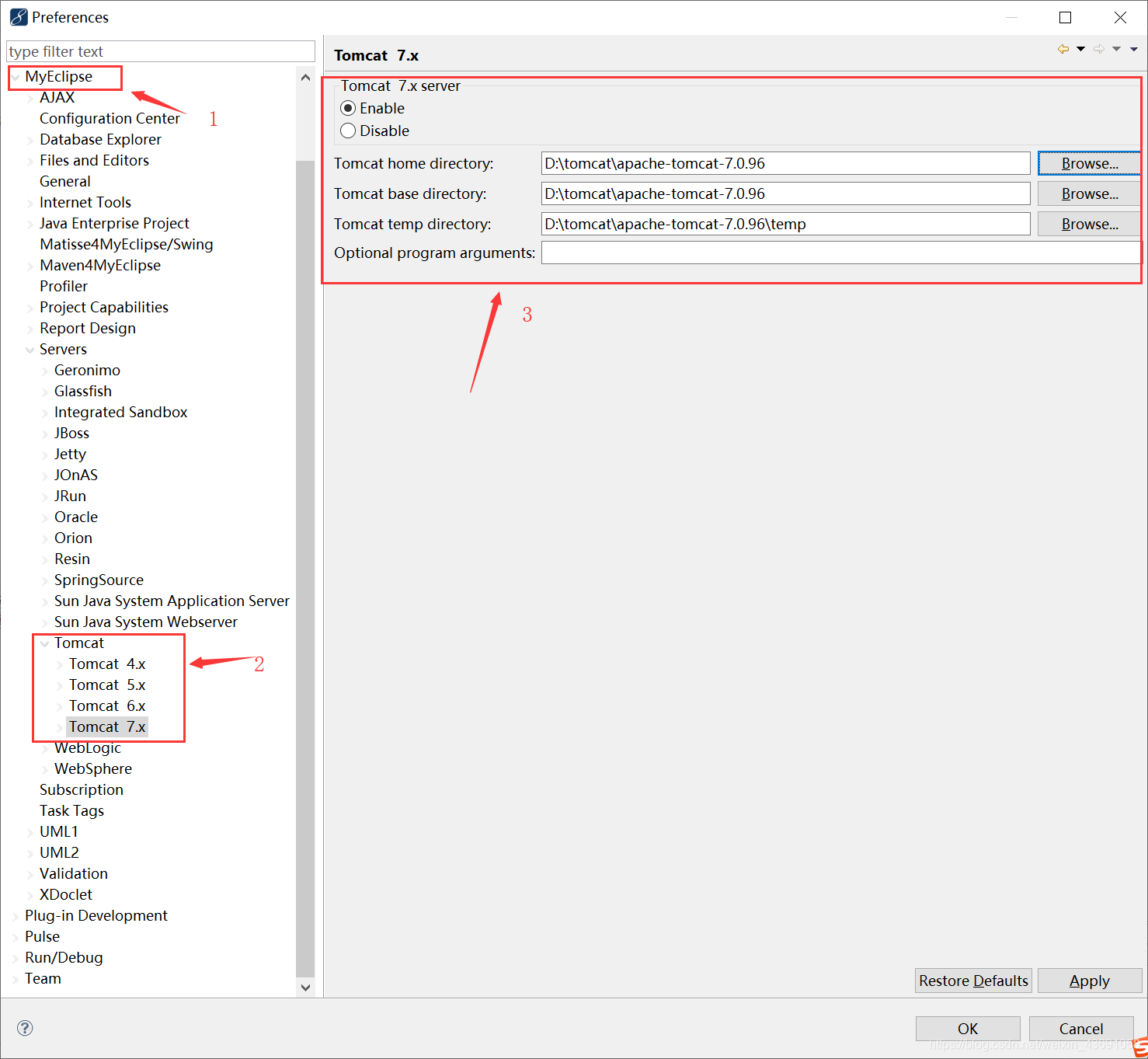This screenshot has height=1059, width=1148.
Task: Click the filter text search field
Action: click(160, 51)
